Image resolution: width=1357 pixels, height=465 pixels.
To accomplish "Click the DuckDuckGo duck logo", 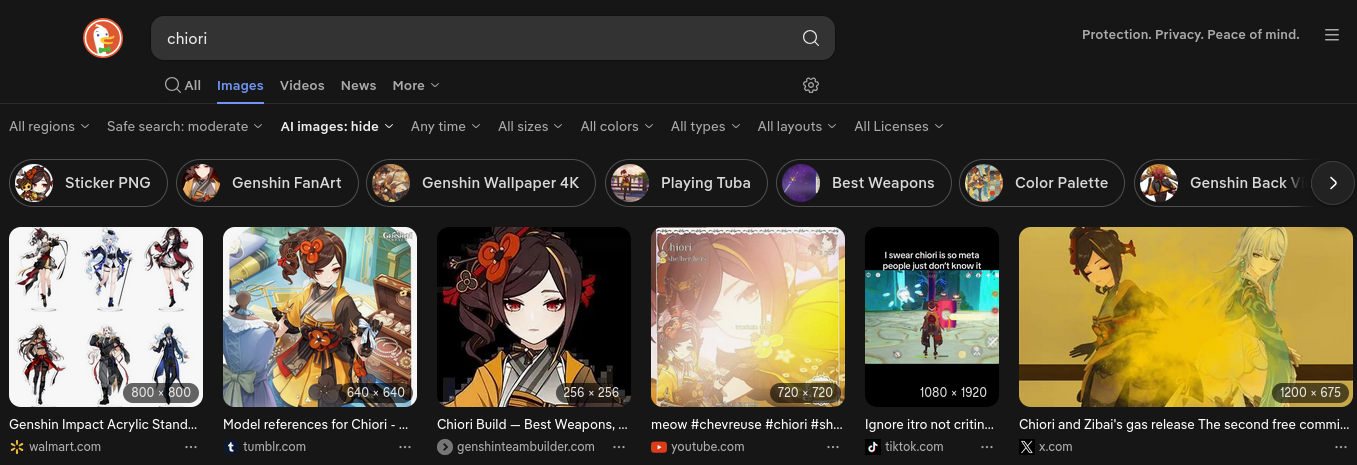I will pyautogui.click(x=102, y=38).
